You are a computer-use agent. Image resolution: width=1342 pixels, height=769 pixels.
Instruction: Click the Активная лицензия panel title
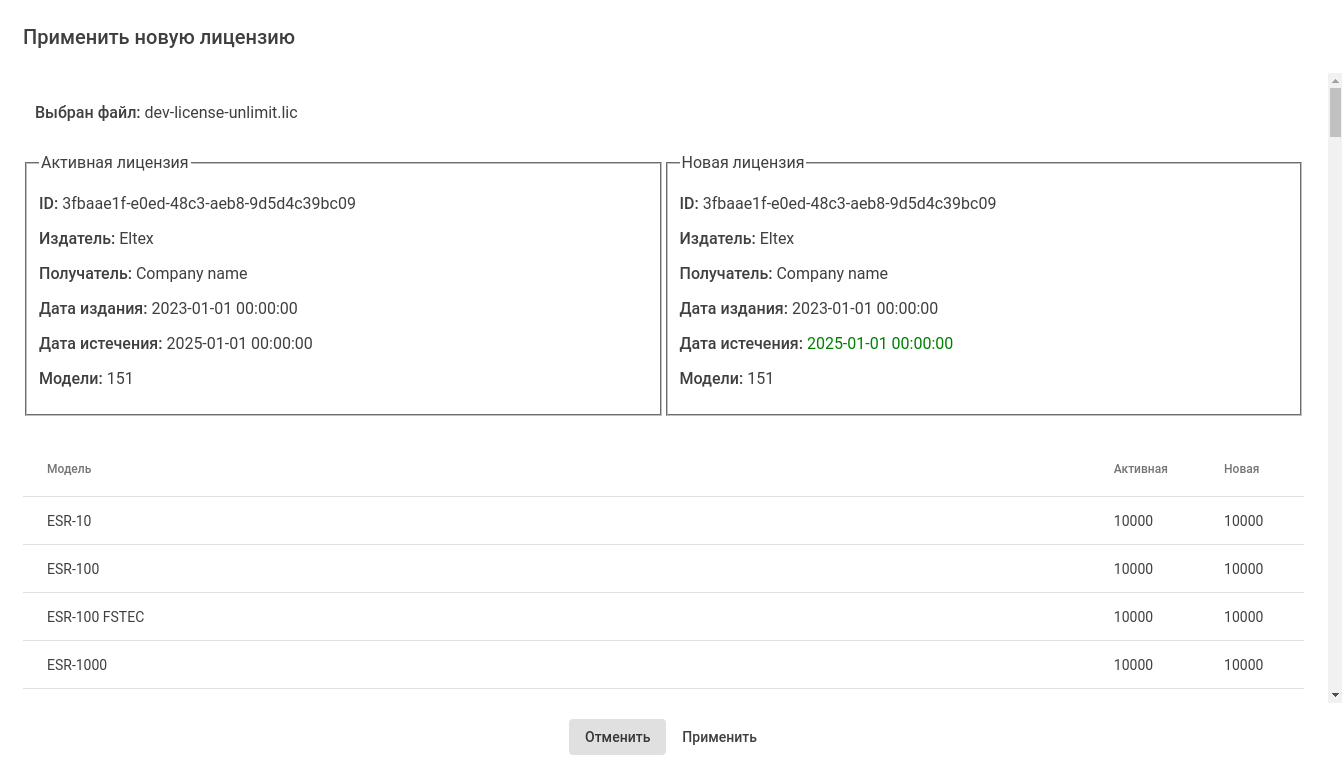pos(114,163)
